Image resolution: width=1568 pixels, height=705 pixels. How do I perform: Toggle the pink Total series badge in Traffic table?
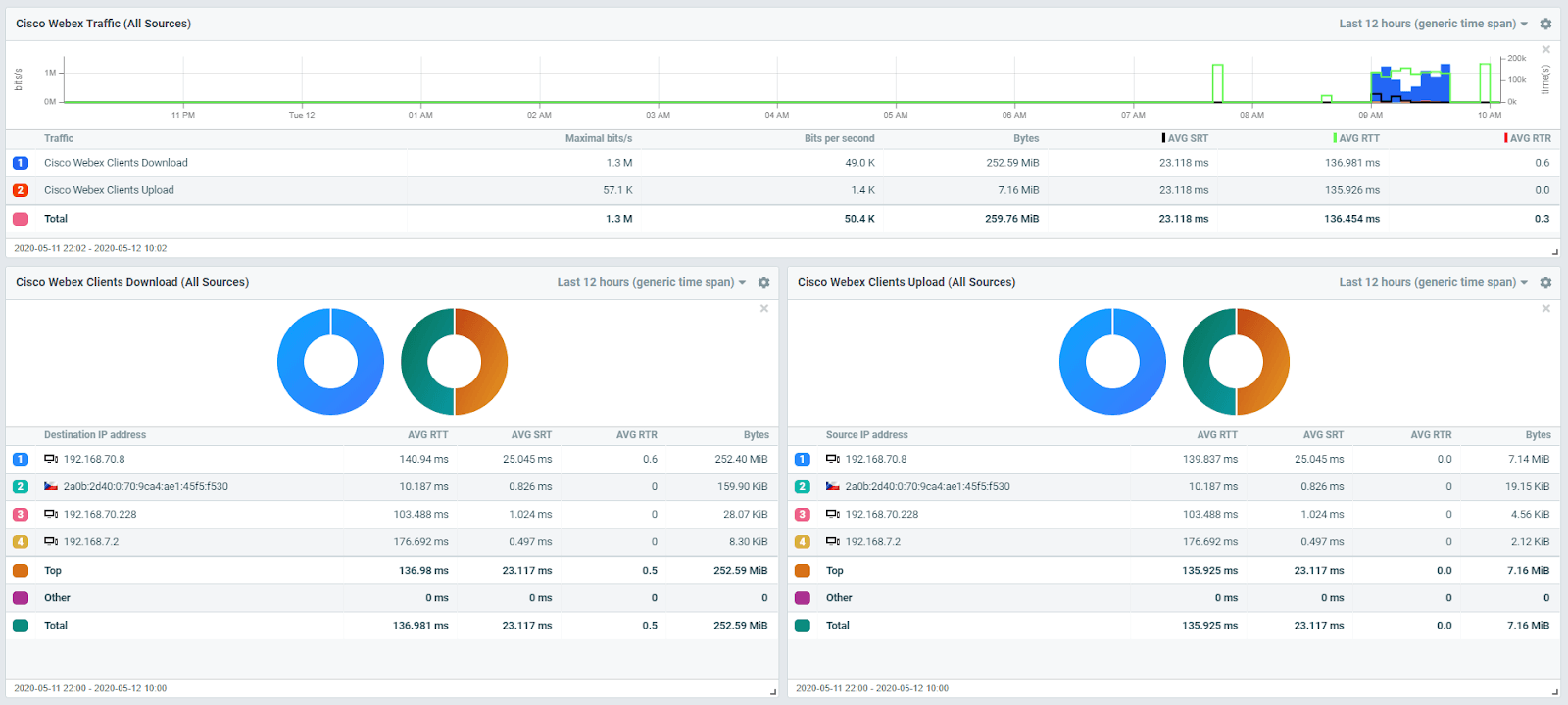21,219
